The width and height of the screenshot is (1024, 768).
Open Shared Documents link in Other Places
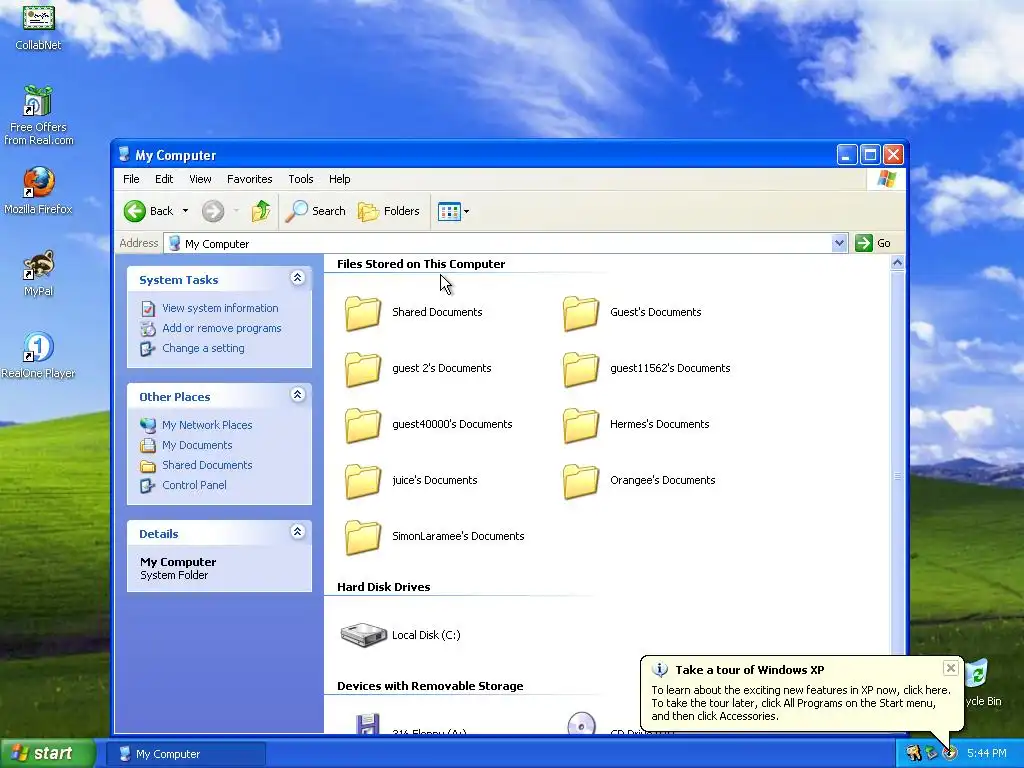tap(207, 465)
